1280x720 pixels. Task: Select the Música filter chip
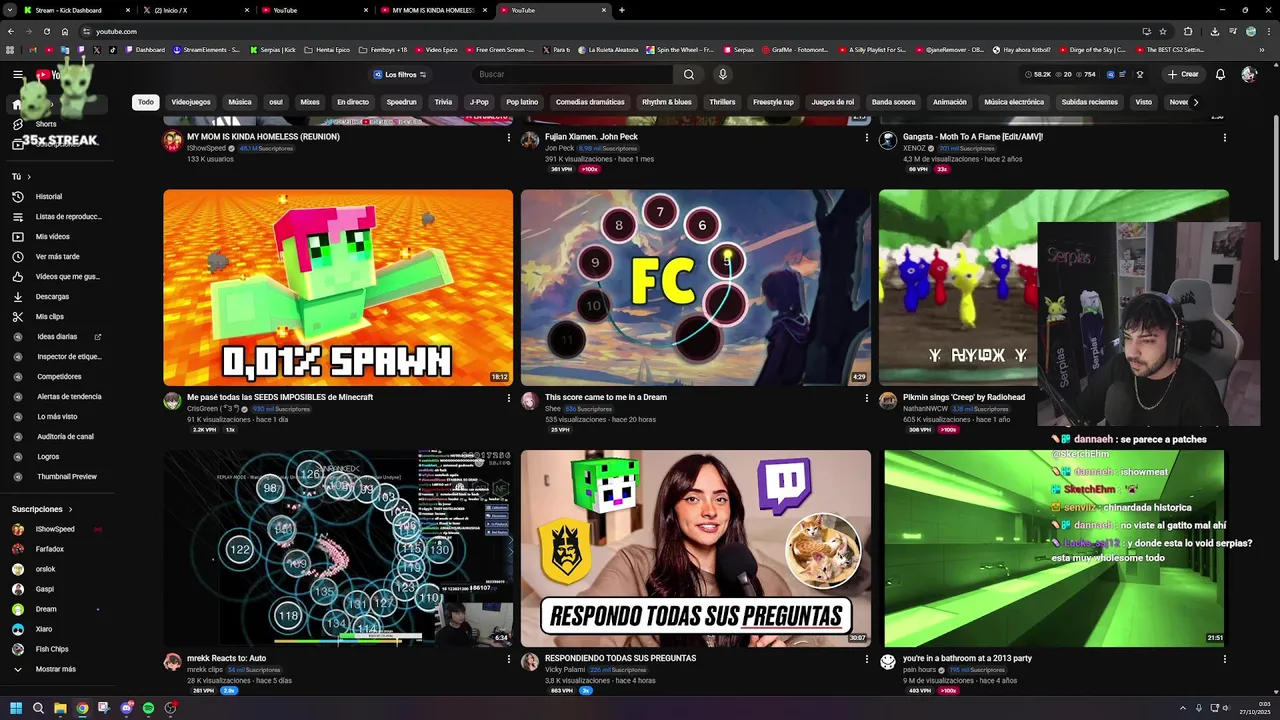coord(240,102)
